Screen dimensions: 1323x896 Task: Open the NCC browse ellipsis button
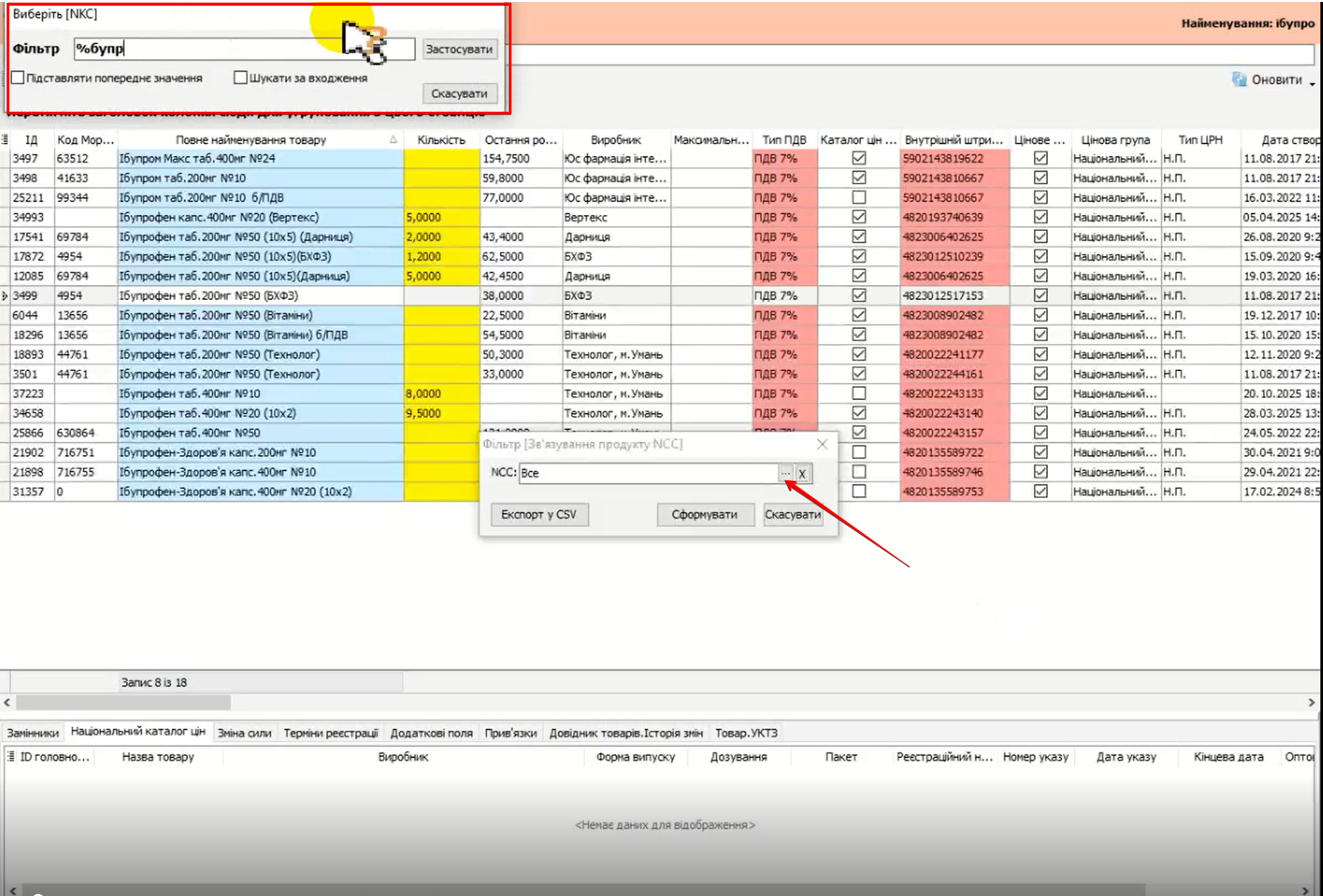[786, 473]
